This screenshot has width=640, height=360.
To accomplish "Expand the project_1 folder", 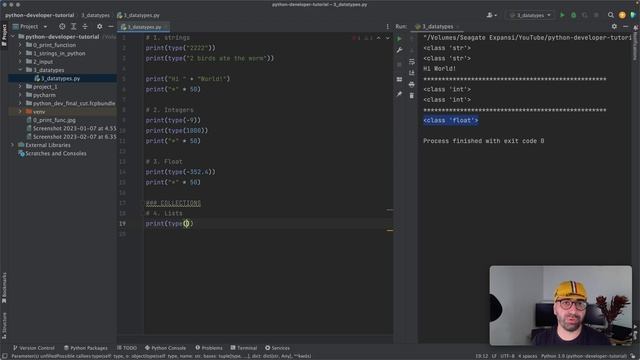I will [20, 87].
